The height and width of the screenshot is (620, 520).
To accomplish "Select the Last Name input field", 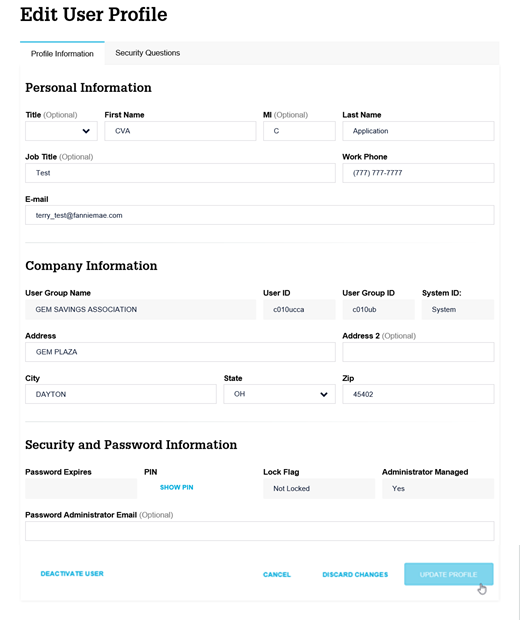I will click(418, 131).
